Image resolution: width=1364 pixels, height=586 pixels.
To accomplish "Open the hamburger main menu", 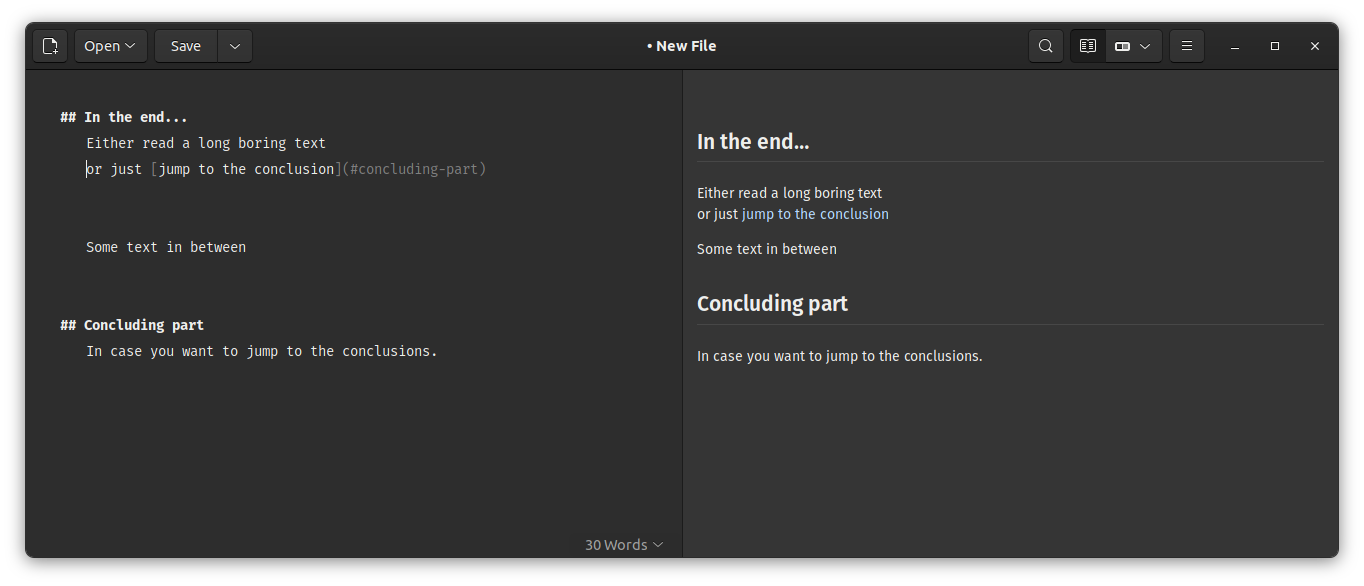I will [x=1186, y=45].
